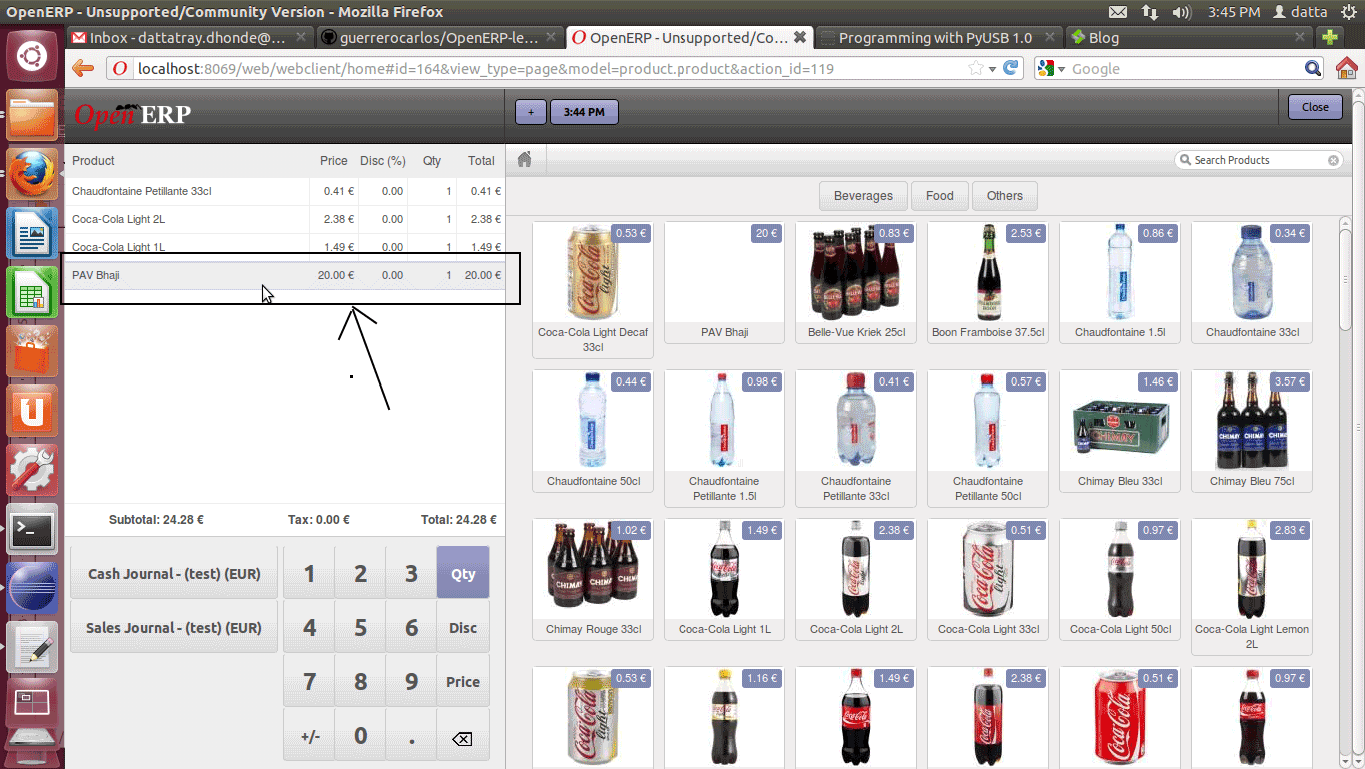1365x769 pixels.
Task: Open network indicator in top panel
Action: point(1150,12)
